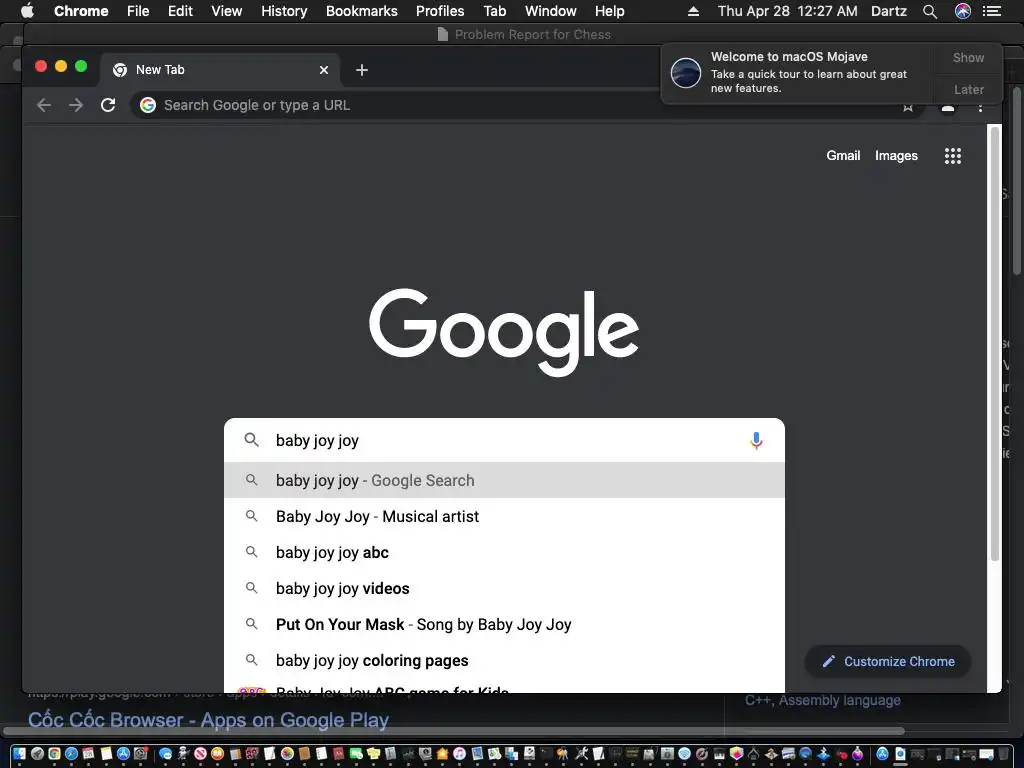Open System Preferences from the Dock

click(x=140, y=754)
